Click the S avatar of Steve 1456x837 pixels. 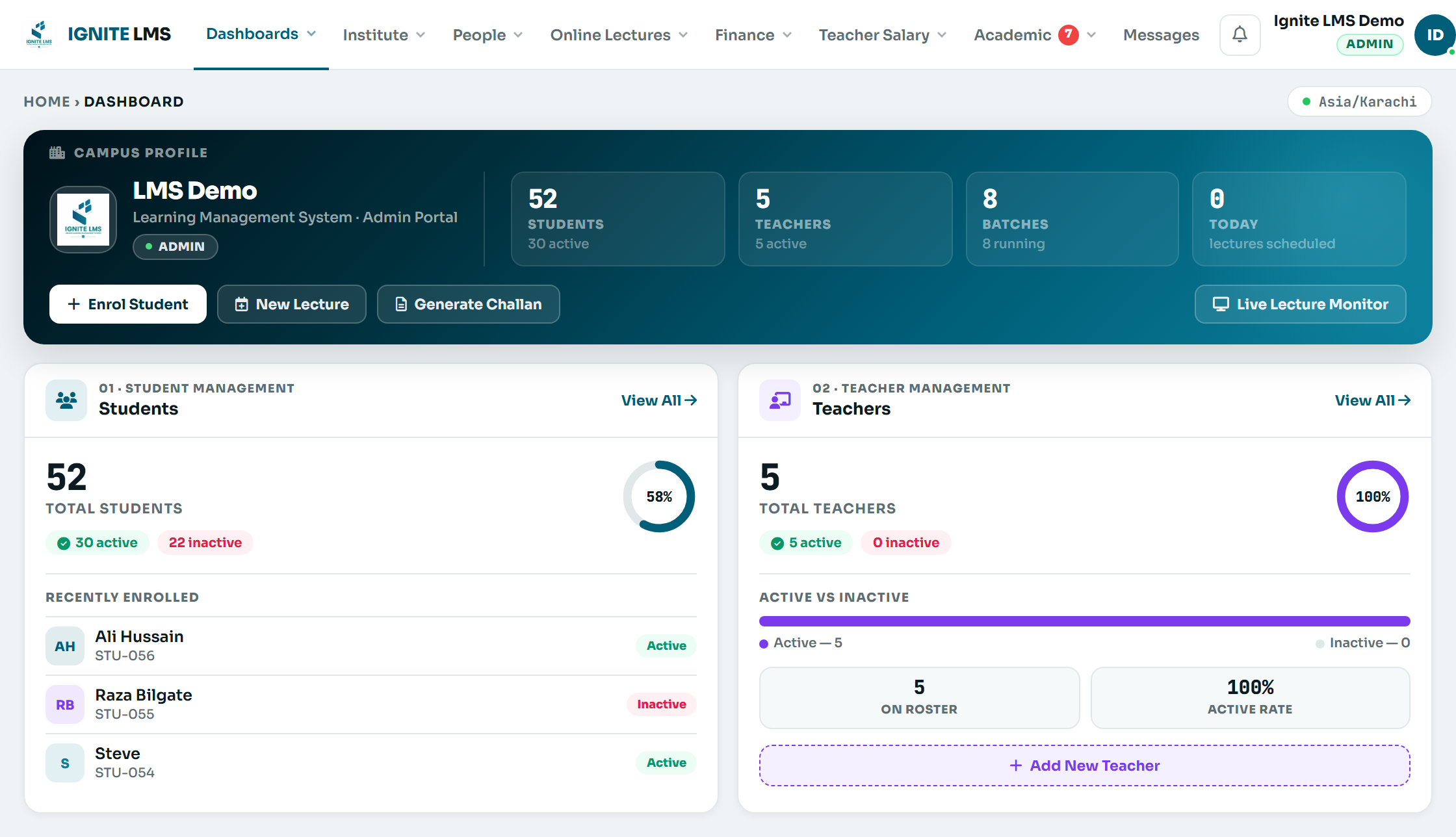tap(65, 763)
